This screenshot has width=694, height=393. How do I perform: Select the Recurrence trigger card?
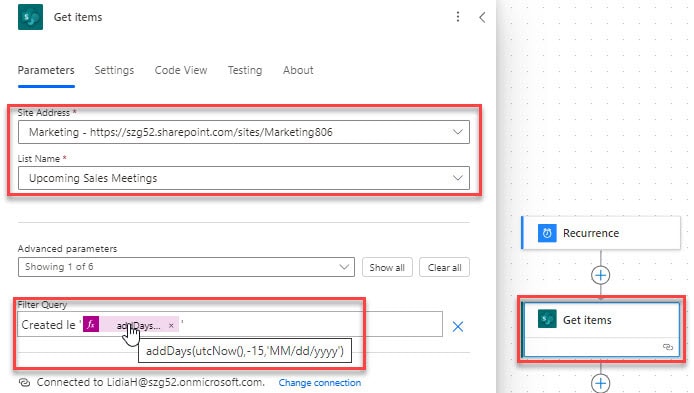pos(601,233)
